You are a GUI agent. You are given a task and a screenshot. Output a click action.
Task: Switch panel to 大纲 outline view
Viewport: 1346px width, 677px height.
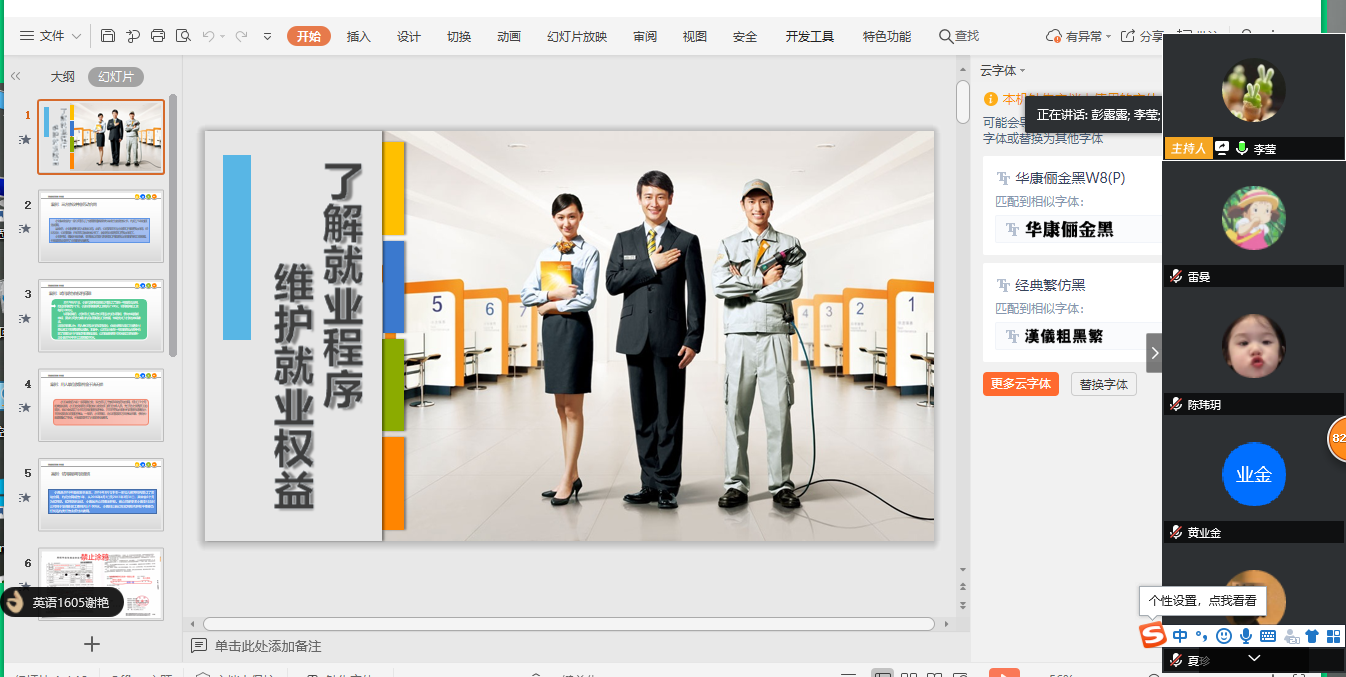(x=63, y=76)
